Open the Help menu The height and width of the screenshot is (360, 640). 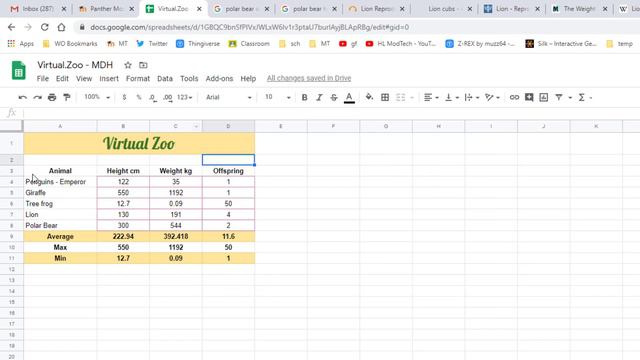[x=248, y=78]
